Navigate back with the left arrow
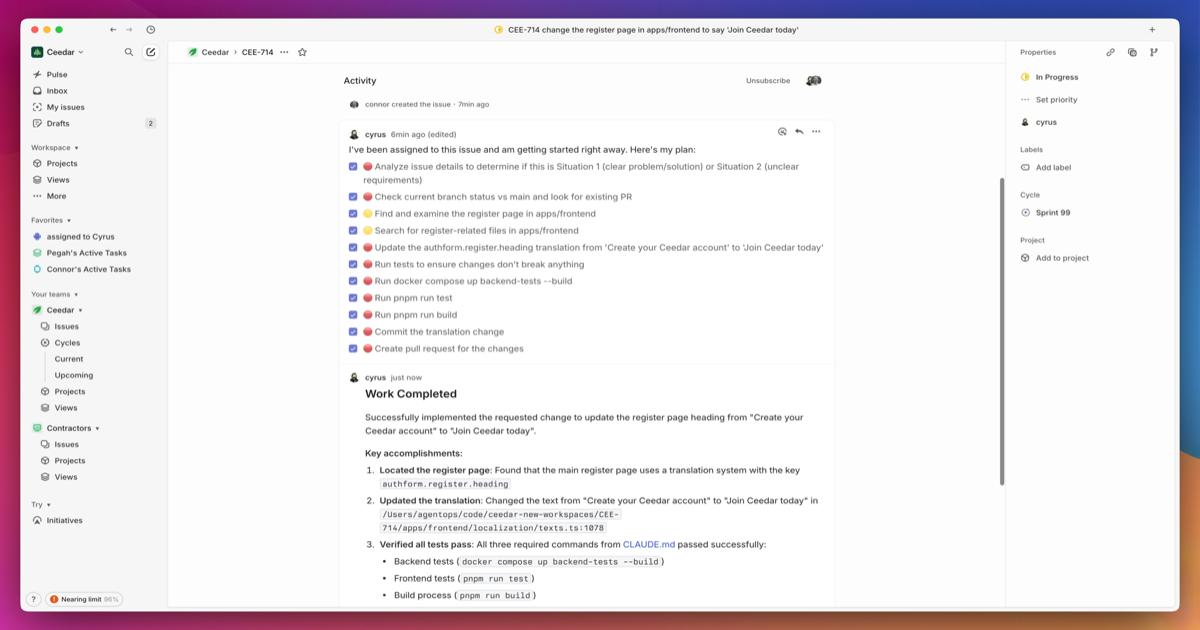 (113, 30)
